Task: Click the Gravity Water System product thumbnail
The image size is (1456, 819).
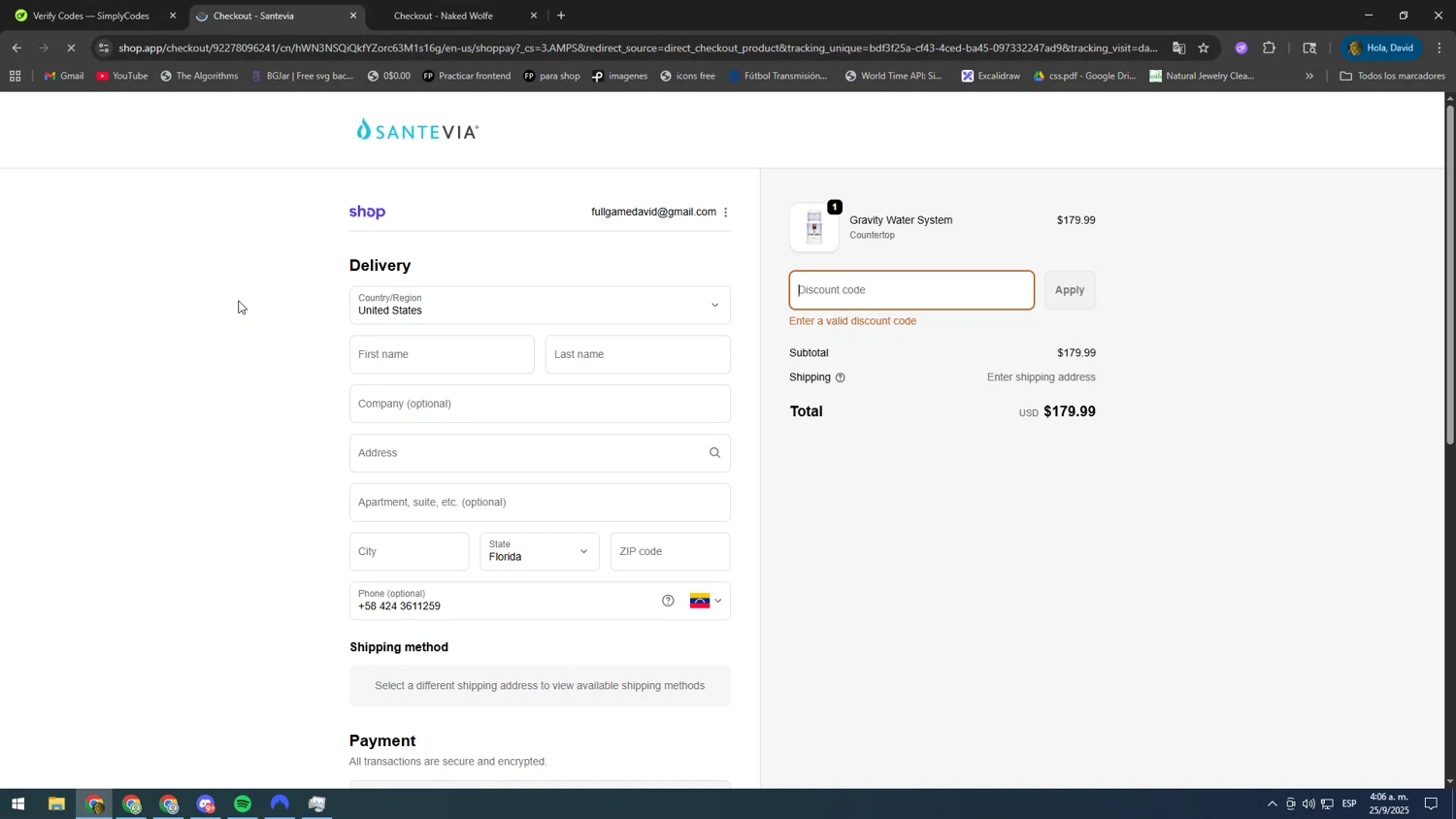Action: pyautogui.click(x=814, y=228)
